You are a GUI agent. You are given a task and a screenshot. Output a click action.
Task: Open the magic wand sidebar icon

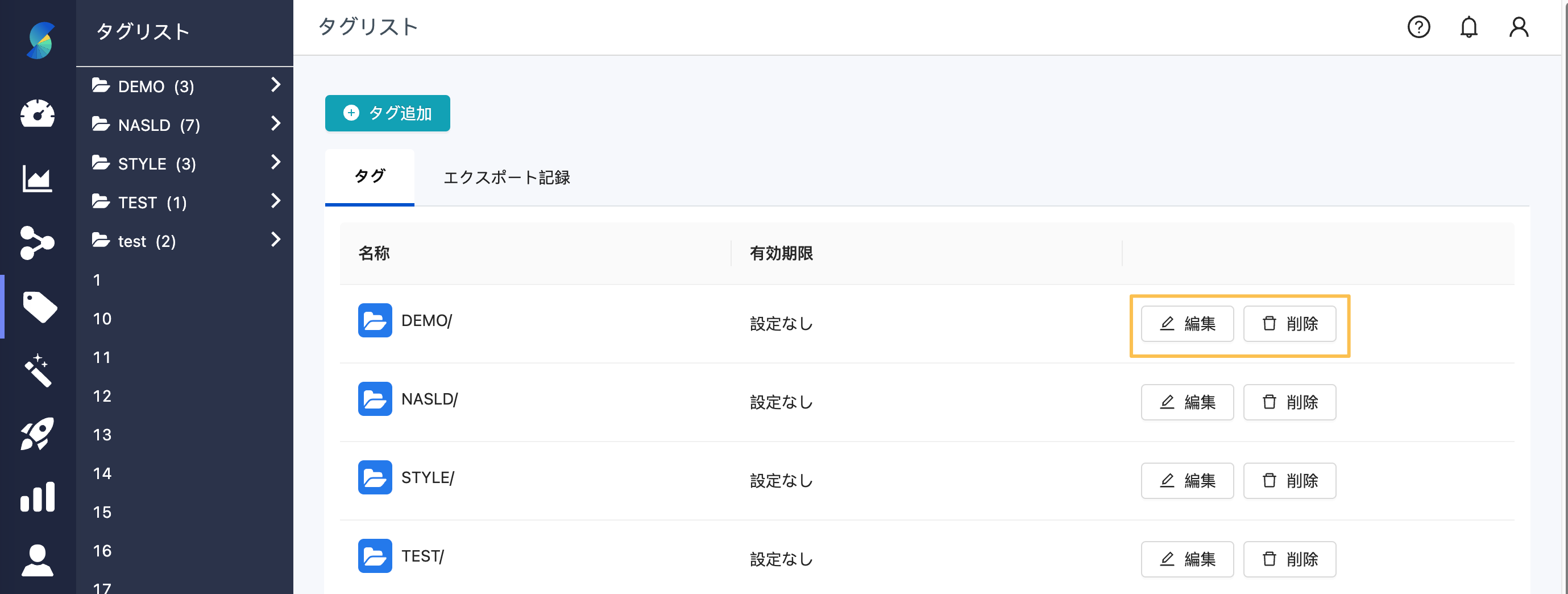38,370
